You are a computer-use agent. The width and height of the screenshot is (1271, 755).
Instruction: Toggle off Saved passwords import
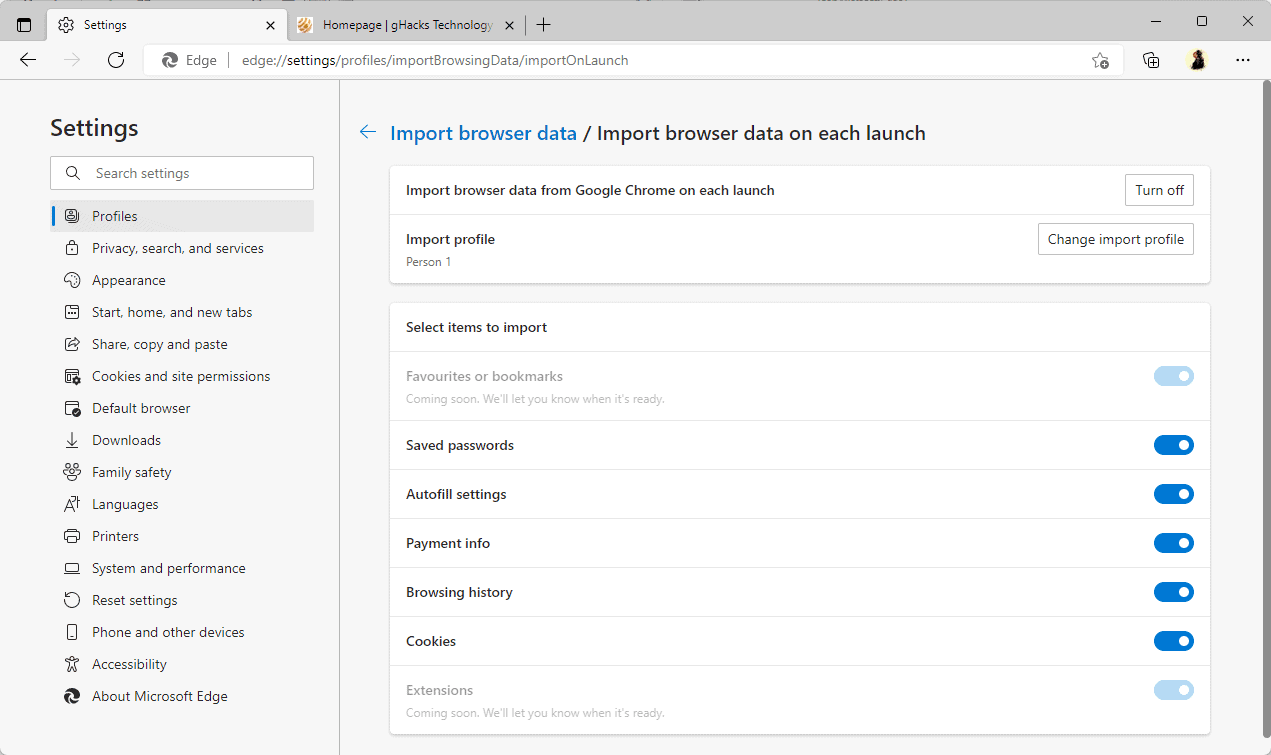(1173, 444)
